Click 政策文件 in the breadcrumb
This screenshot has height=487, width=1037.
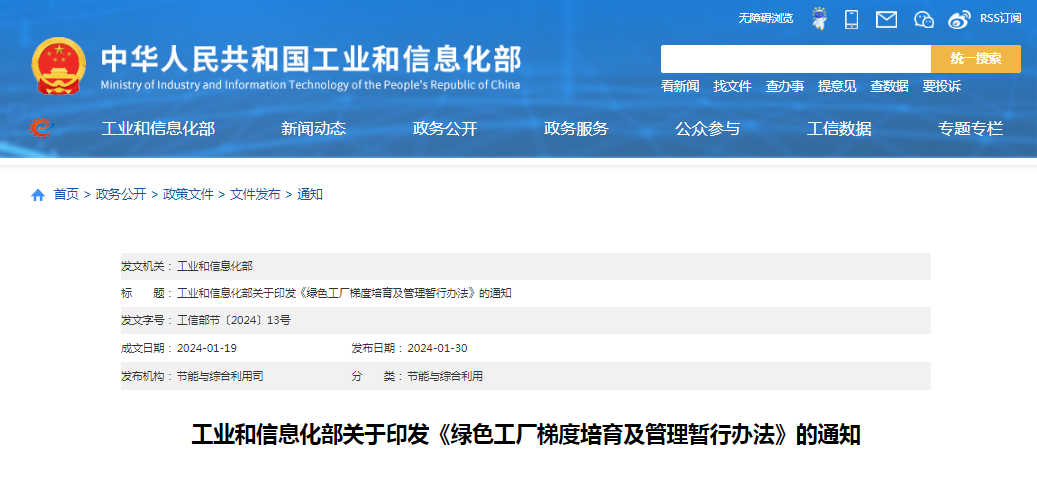(188, 195)
